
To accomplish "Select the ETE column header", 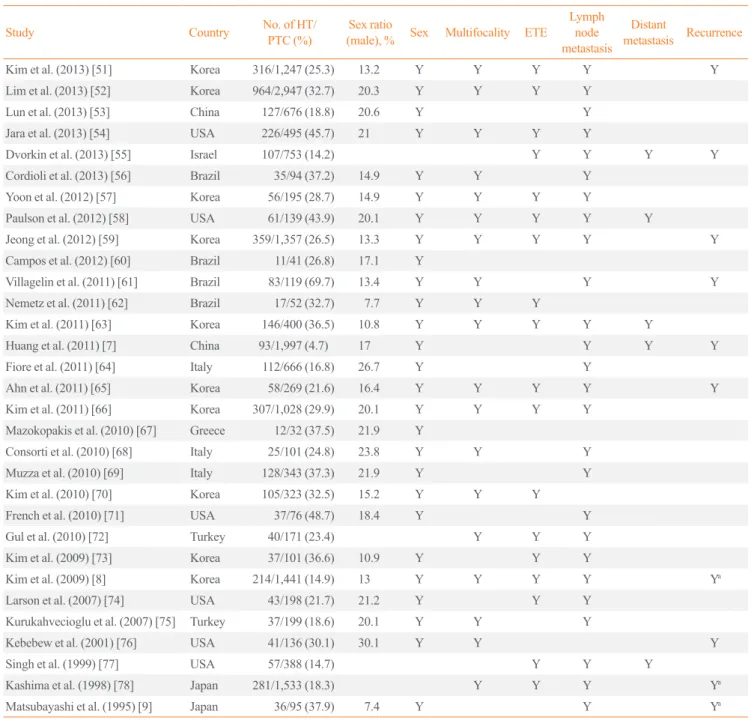I will point(536,33).
